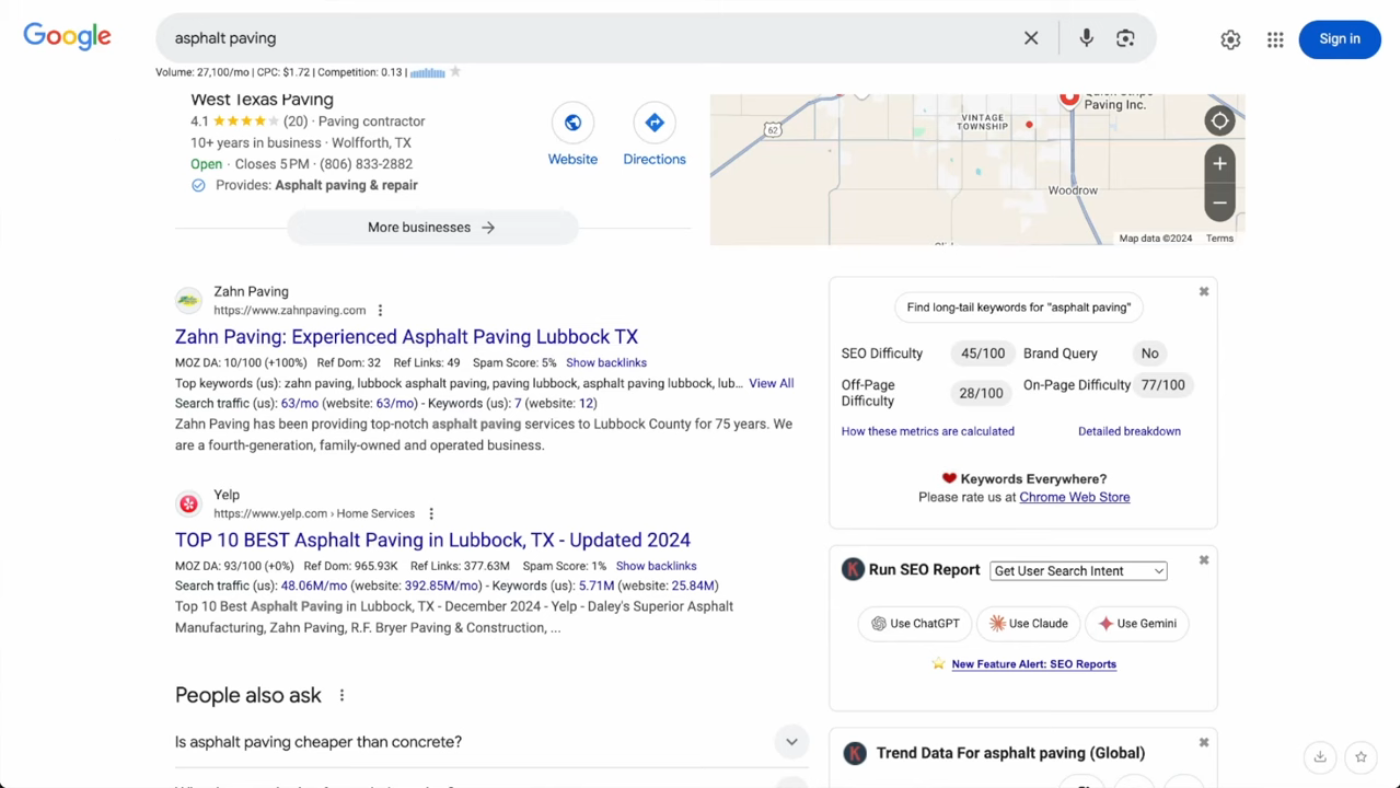Image resolution: width=1400 pixels, height=788 pixels.
Task: Close the Trend Data widget
Action: pyautogui.click(x=1204, y=742)
